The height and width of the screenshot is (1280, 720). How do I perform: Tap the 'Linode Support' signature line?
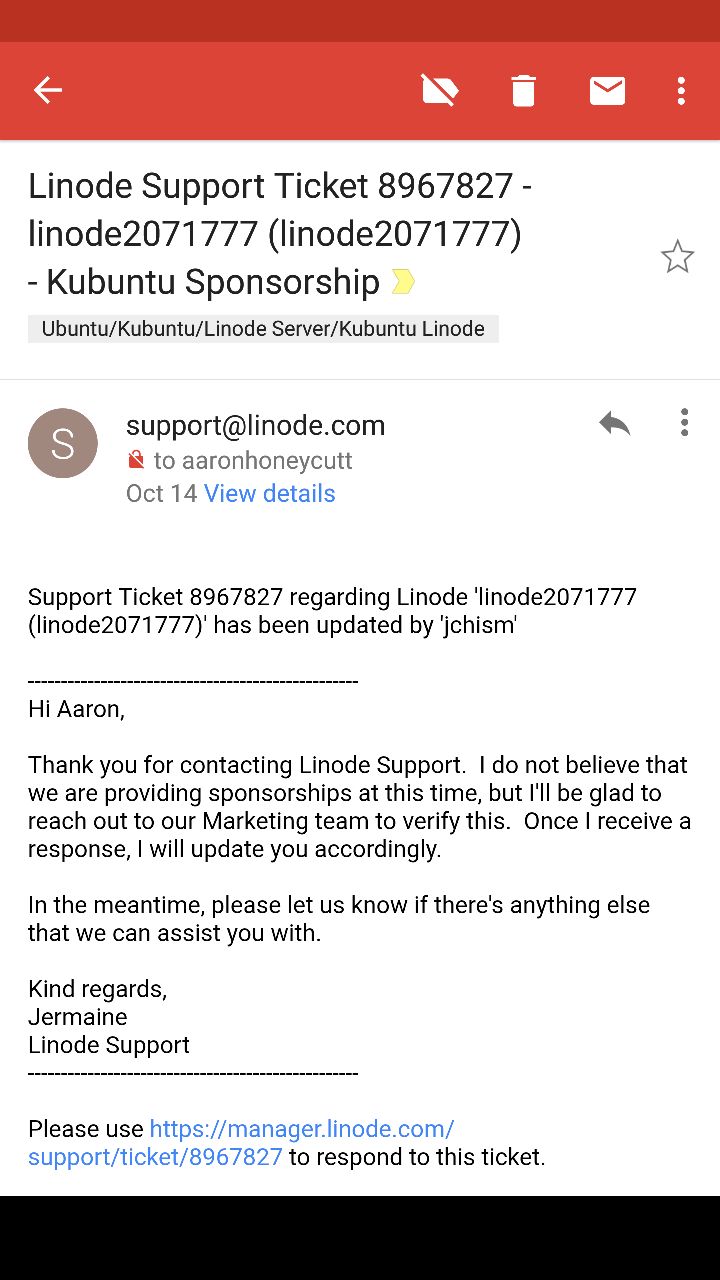coord(109,1045)
